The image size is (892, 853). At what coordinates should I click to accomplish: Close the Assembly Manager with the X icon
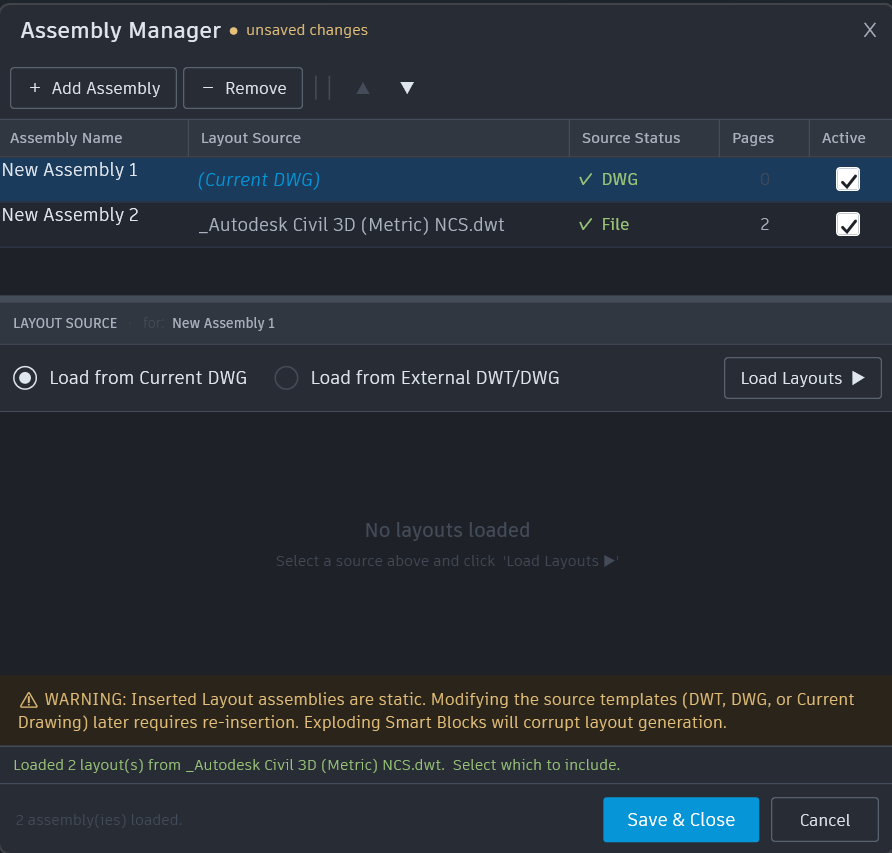869,30
